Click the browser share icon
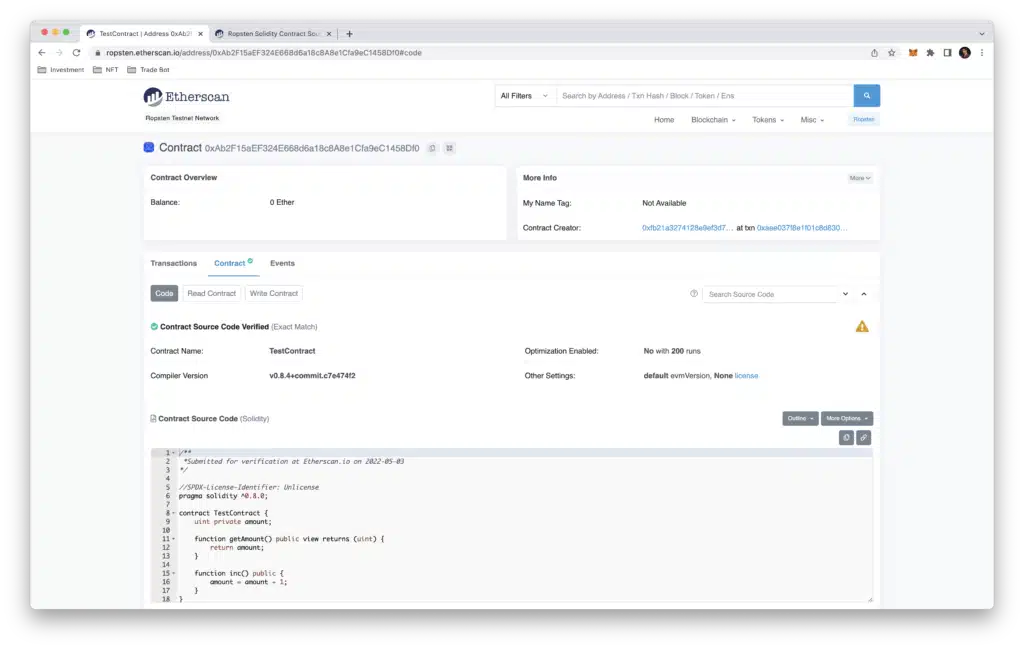The height and width of the screenshot is (649, 1024). tap(874, 53)
